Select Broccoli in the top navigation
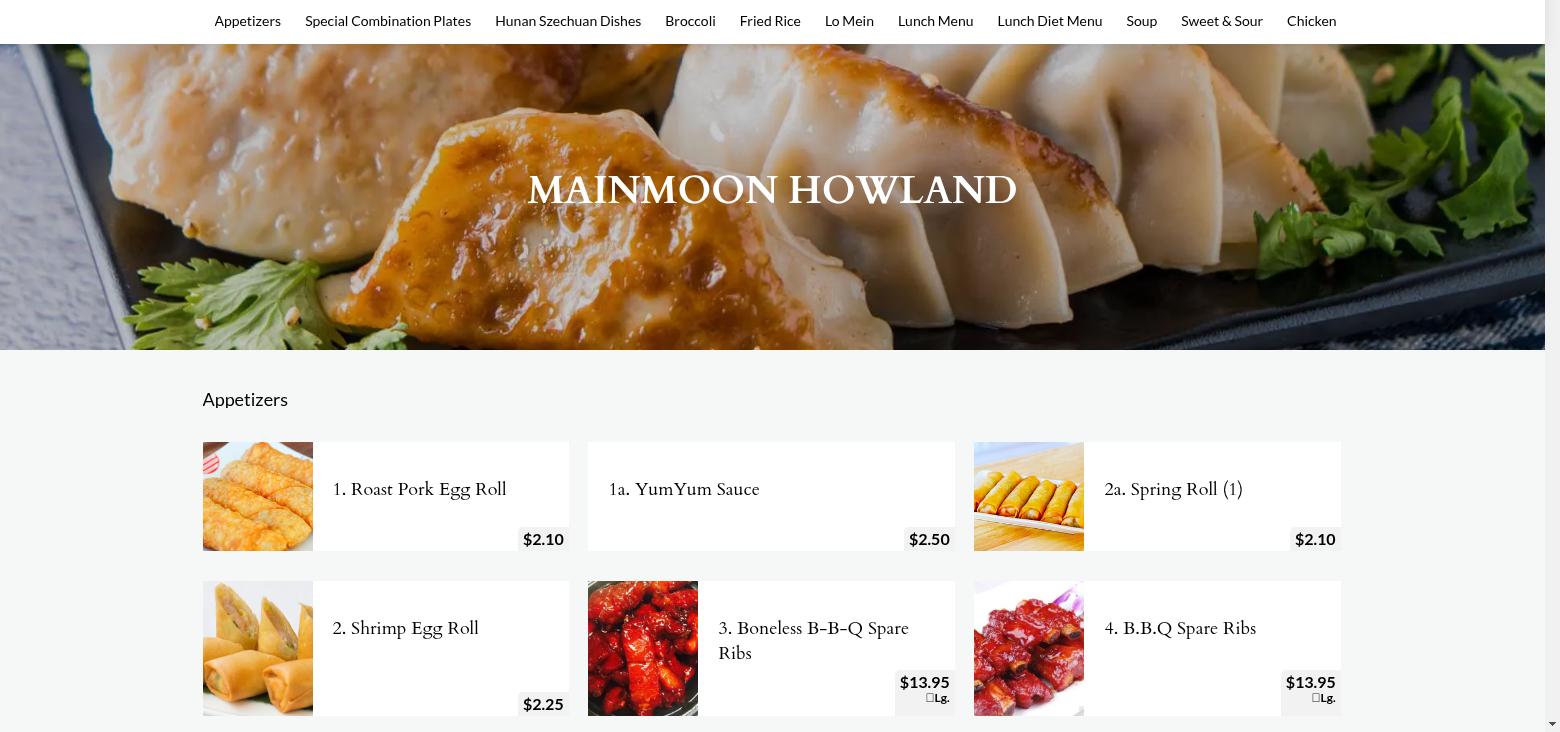 click(690, 21)
